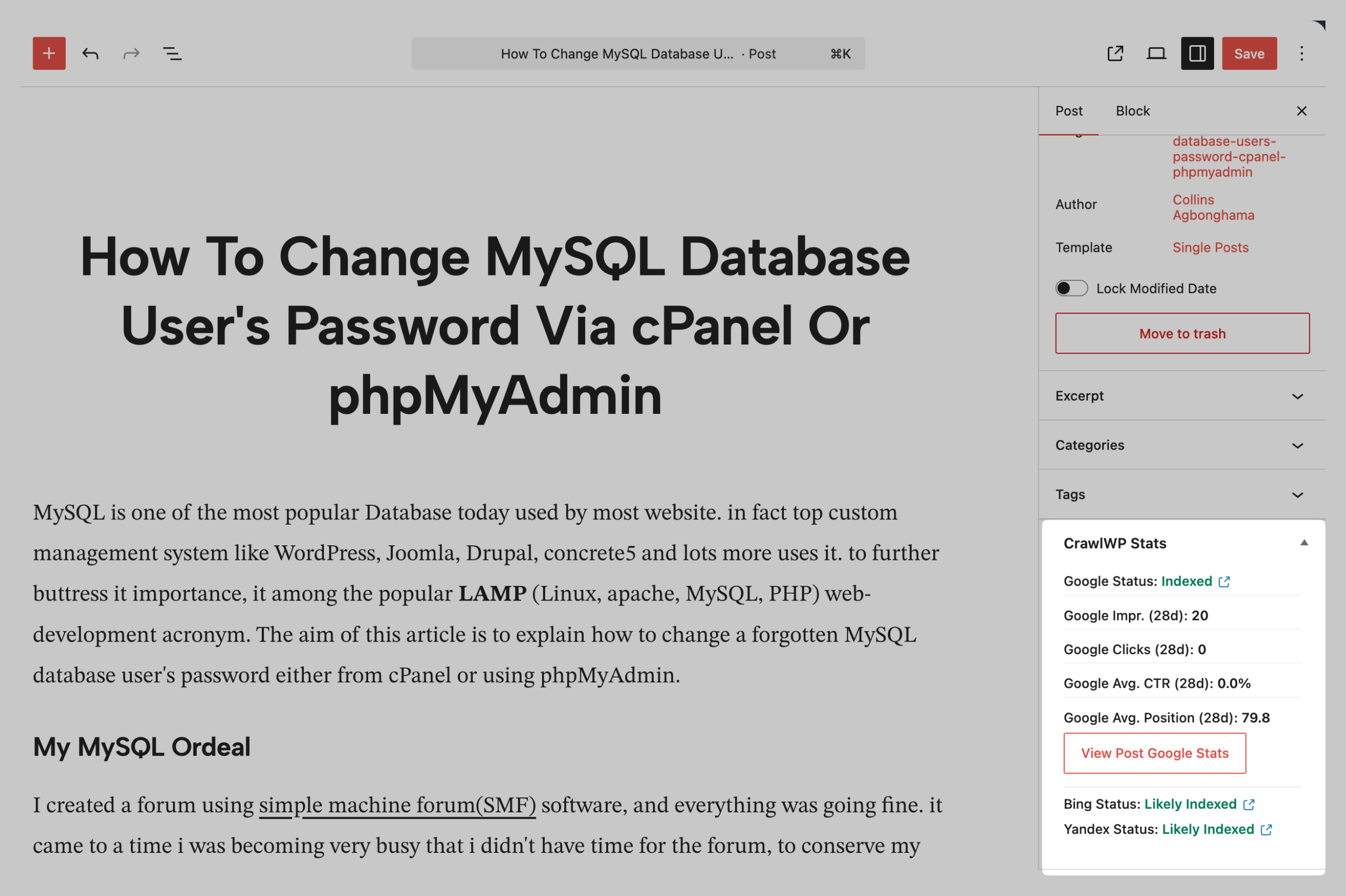Change author Collins Agbonghama

click(1213, 207)
